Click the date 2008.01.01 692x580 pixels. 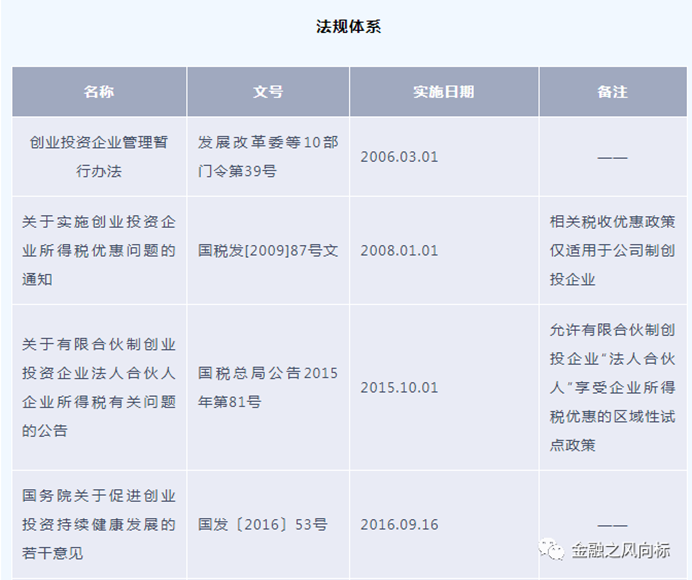point(399,250)
